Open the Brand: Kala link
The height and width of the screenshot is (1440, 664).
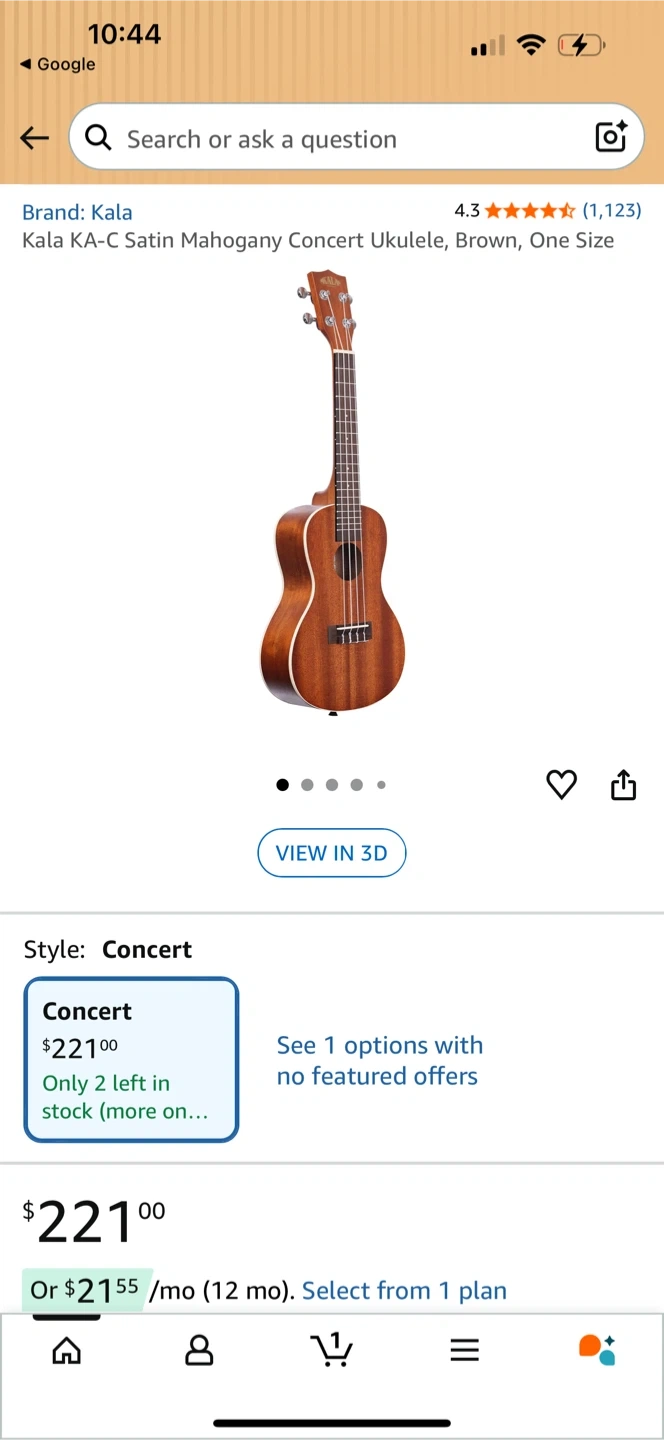[77, 212]
